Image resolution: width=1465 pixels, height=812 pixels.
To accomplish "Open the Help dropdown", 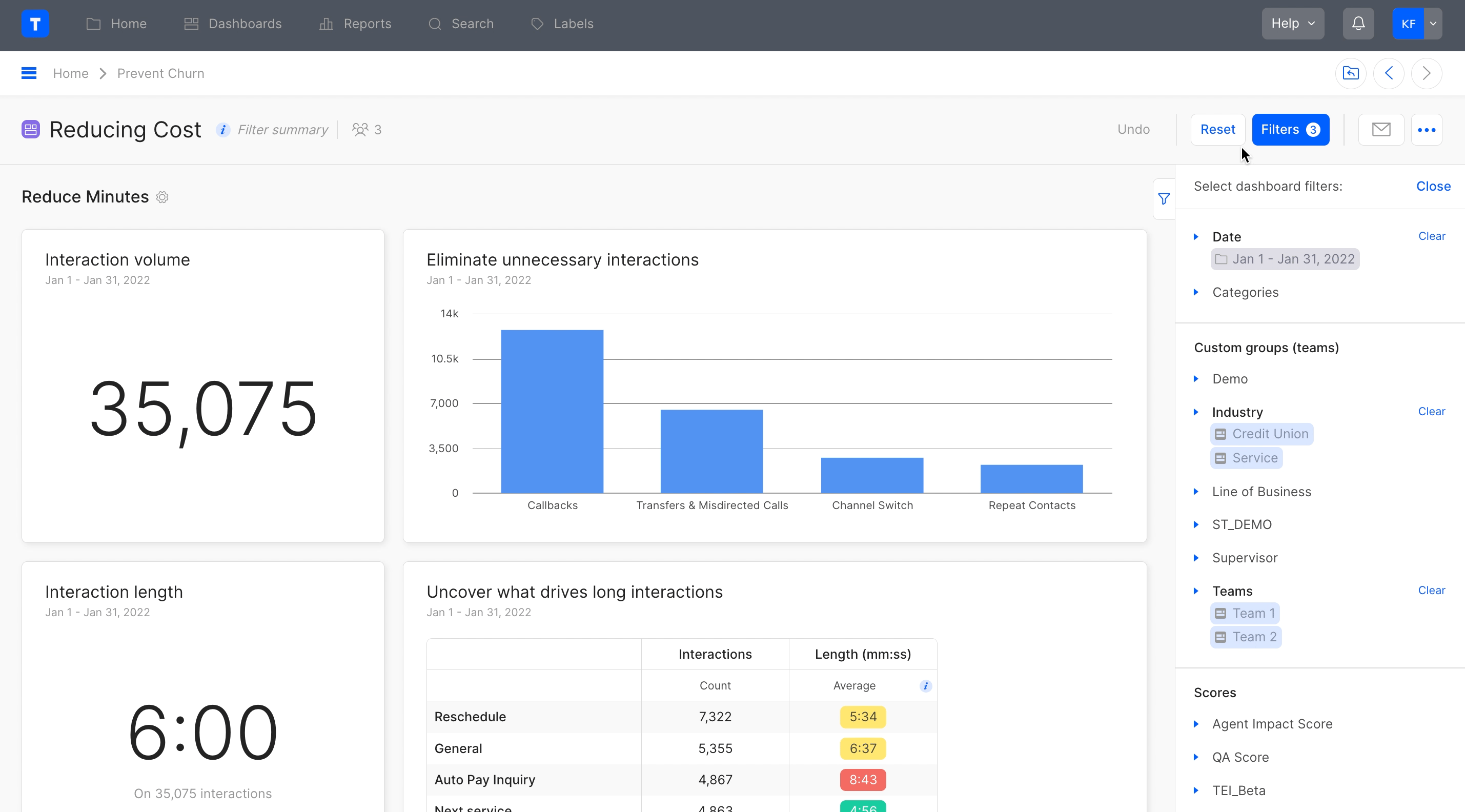I will [x=1292, y=23].
